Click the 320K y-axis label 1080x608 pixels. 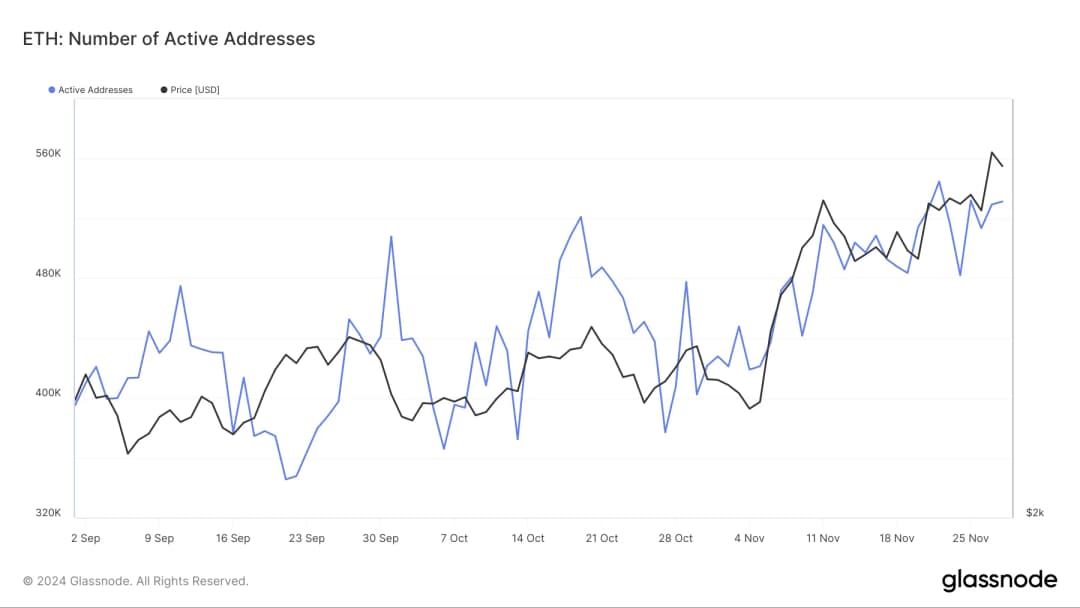tap(49, 513)
